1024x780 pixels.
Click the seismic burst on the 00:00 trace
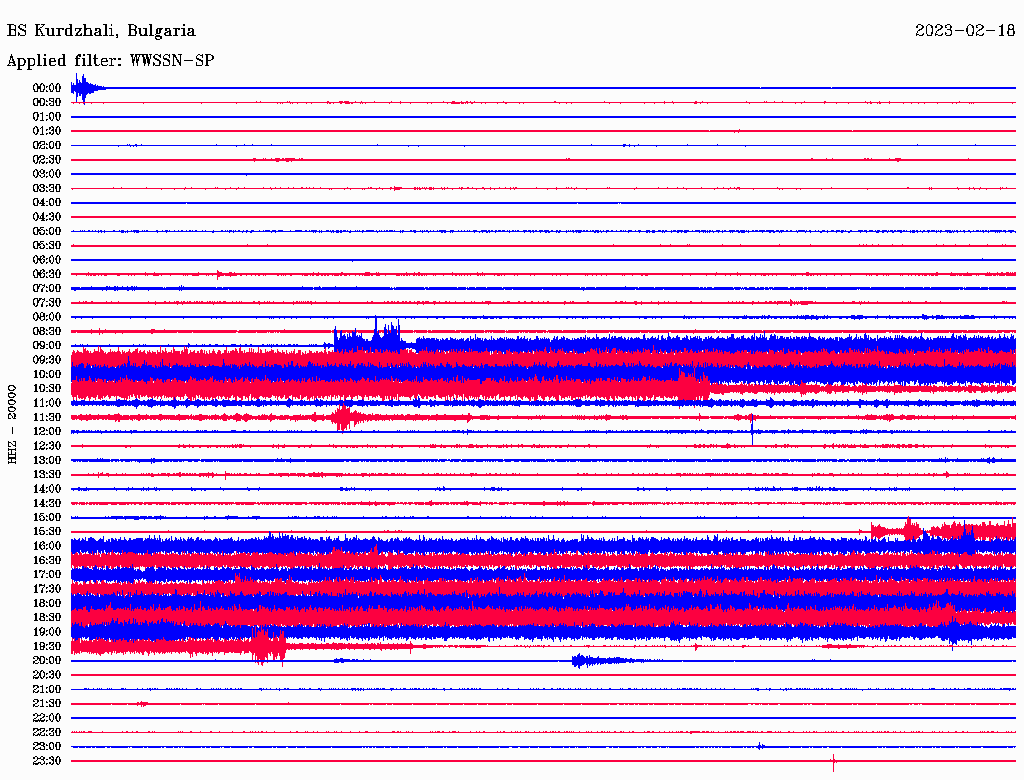[87, 88]
